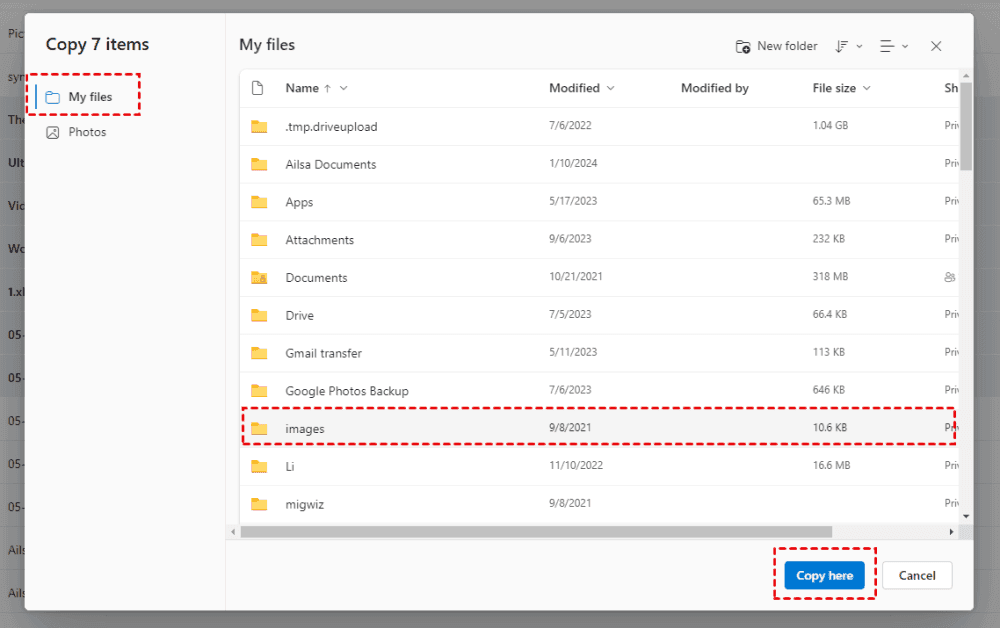Click the 11/10/2022 modified date
Viewport: 1000px width, 628px height.
[575, 465]
